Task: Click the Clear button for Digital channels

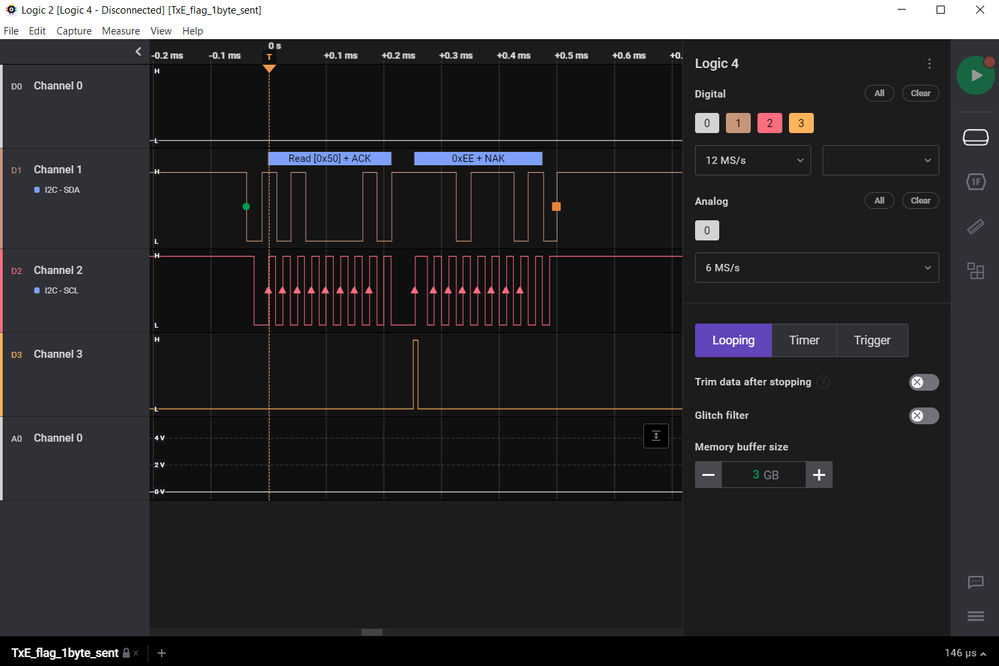Action: pyautogui.click(x=920, y=93)
